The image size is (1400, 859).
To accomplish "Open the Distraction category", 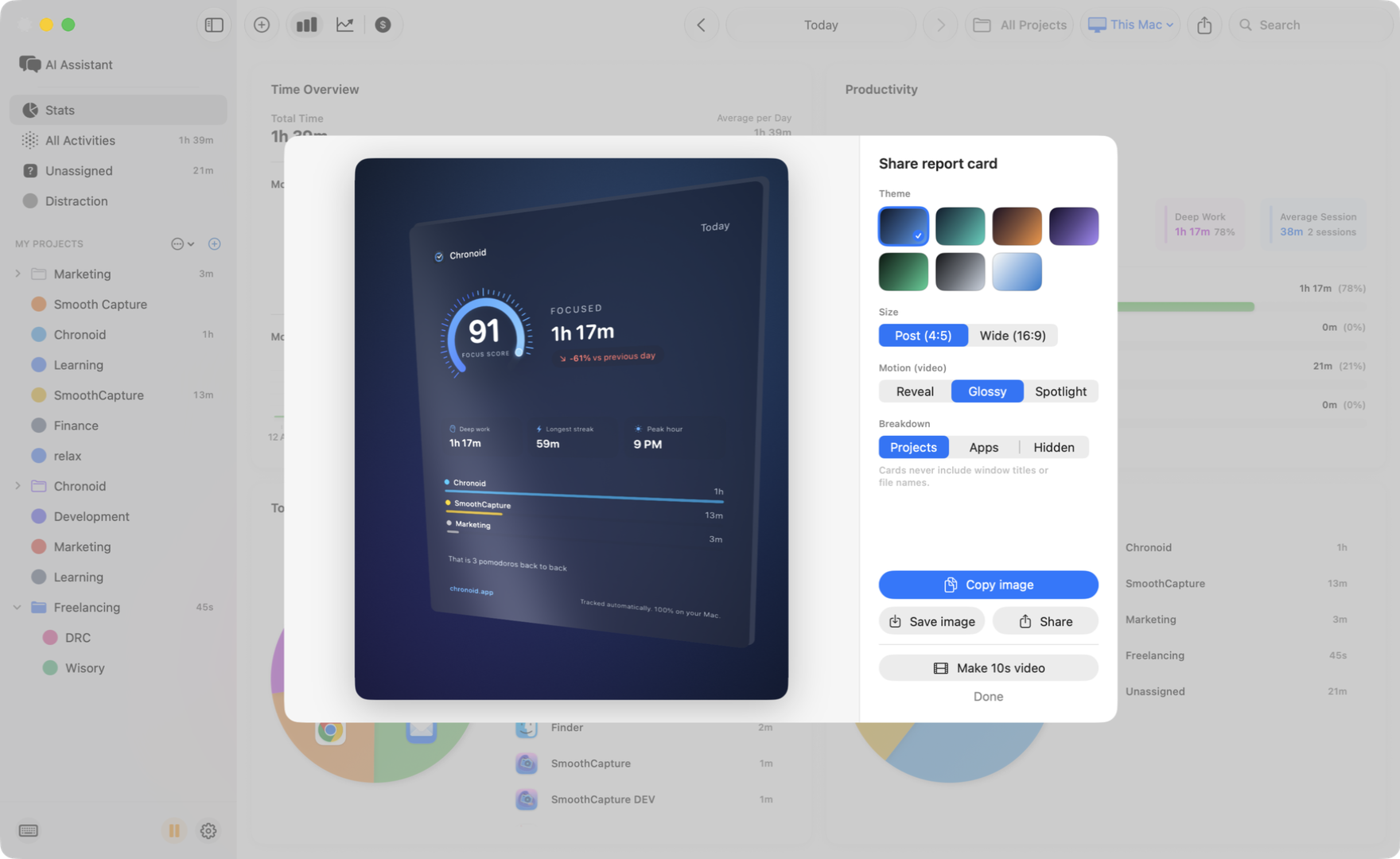I will point(118,200).
